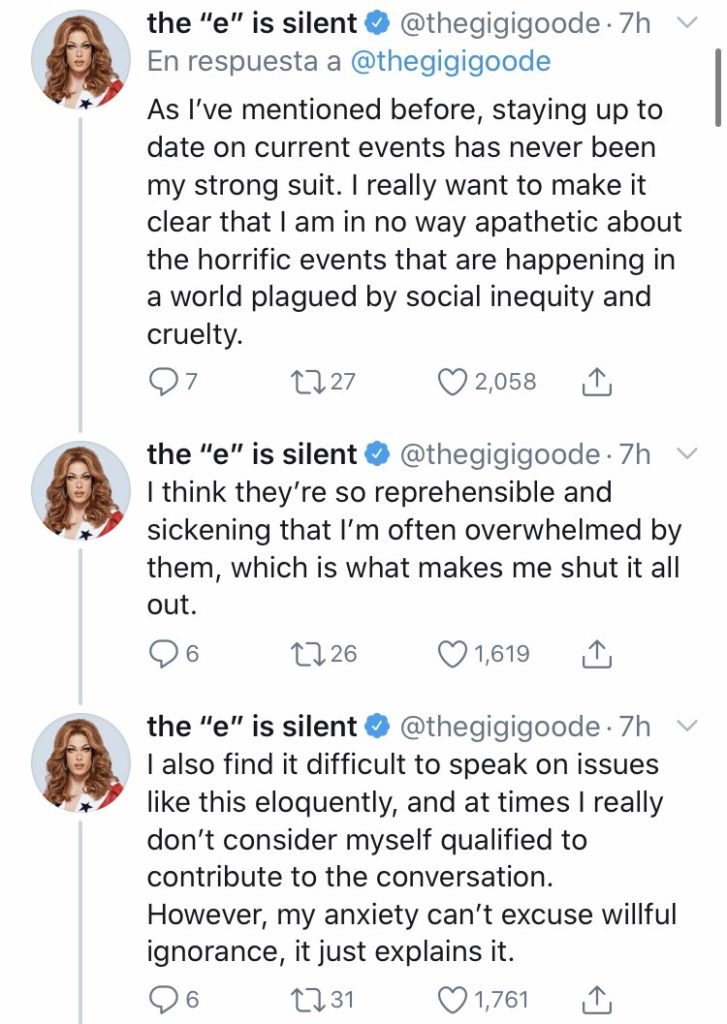
Task: Retweet the tweet with 31 retweets
Action: tap(300, 998)
